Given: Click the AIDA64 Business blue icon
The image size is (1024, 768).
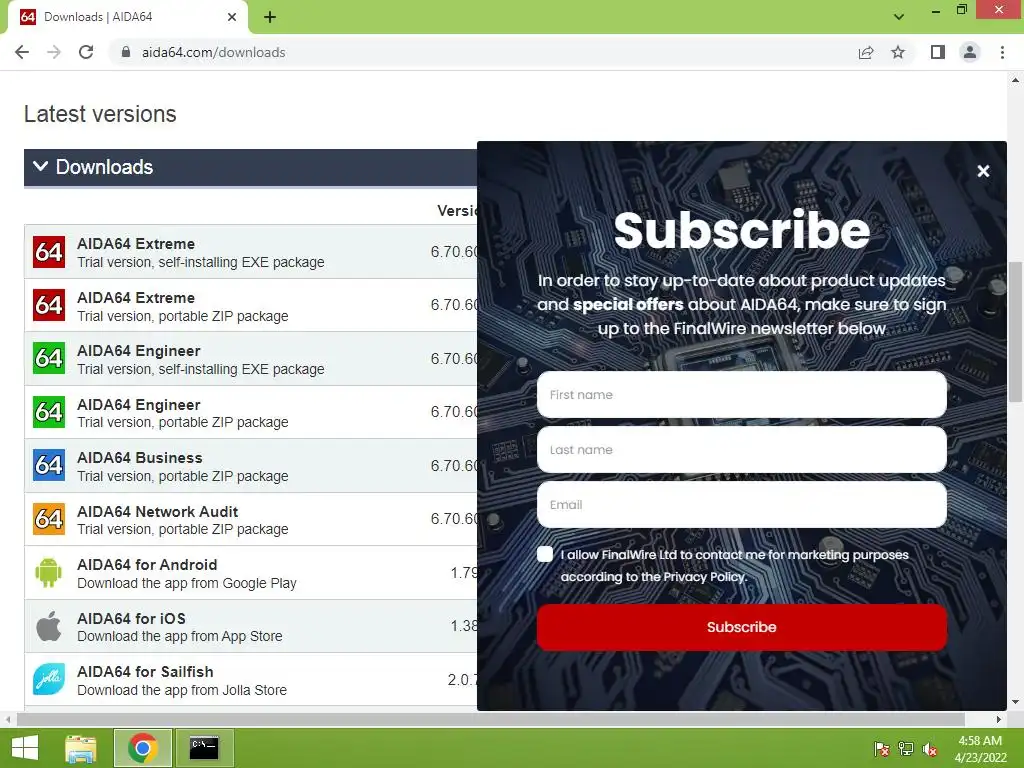Looking at the screenshot, I should click(49, 465).
